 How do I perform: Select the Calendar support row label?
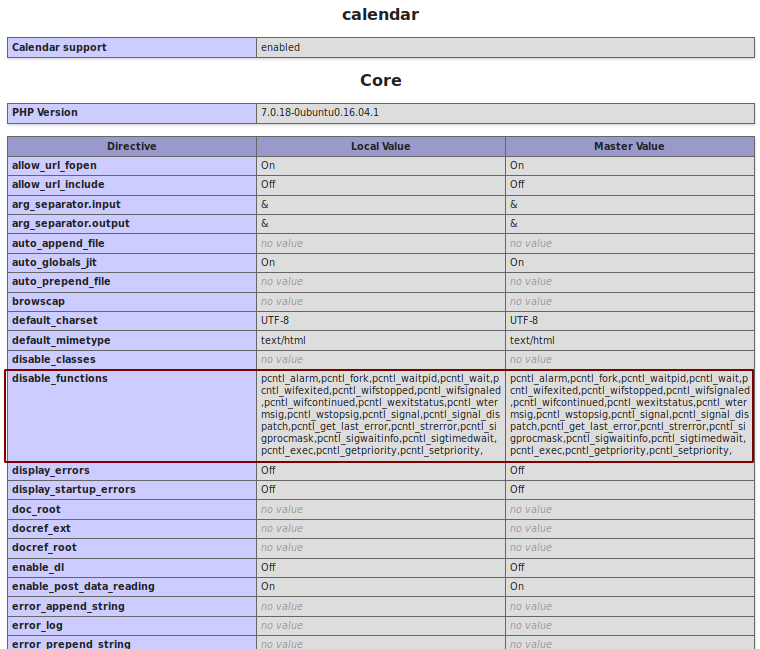pyautogui.click(x=59, y=48)
